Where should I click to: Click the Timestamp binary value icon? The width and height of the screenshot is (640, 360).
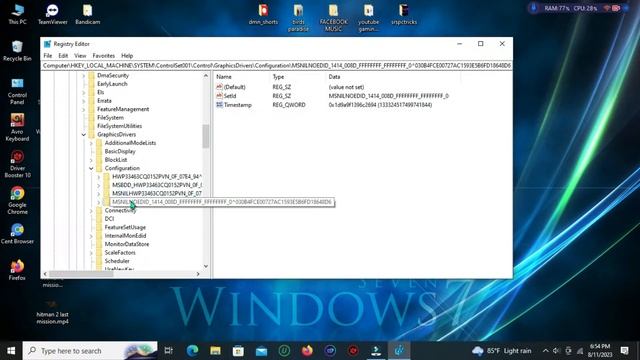pos(219,105)
